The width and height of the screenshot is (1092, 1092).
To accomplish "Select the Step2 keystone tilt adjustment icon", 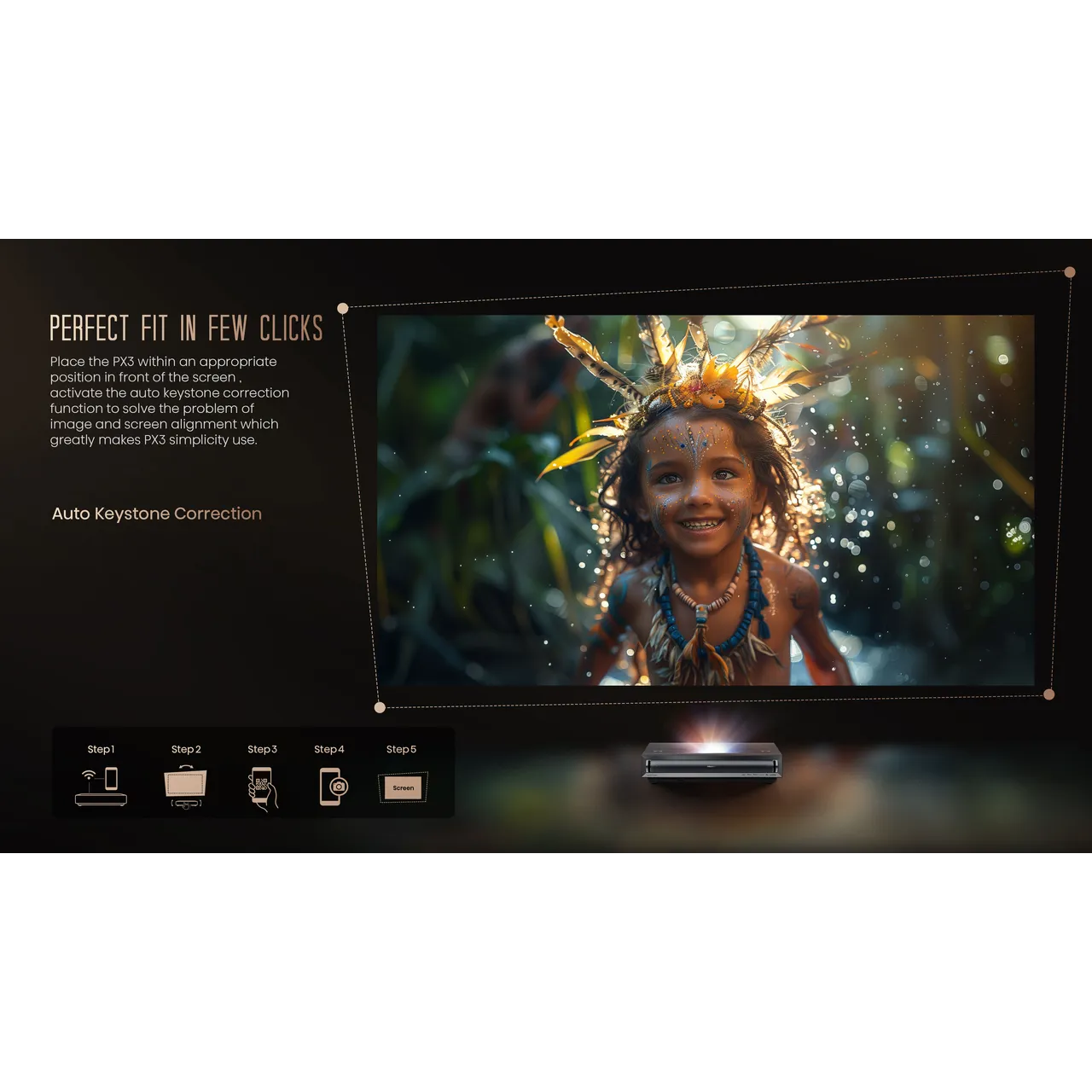I will tap(185, 786).
